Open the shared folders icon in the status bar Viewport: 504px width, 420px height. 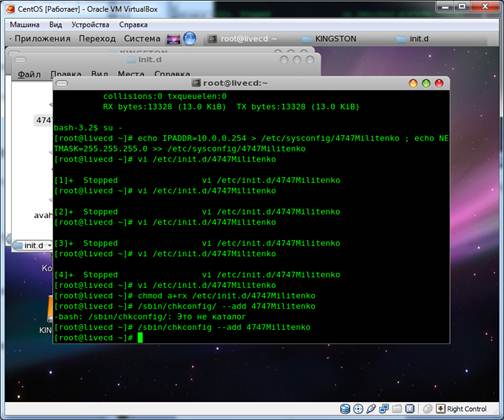397,409
